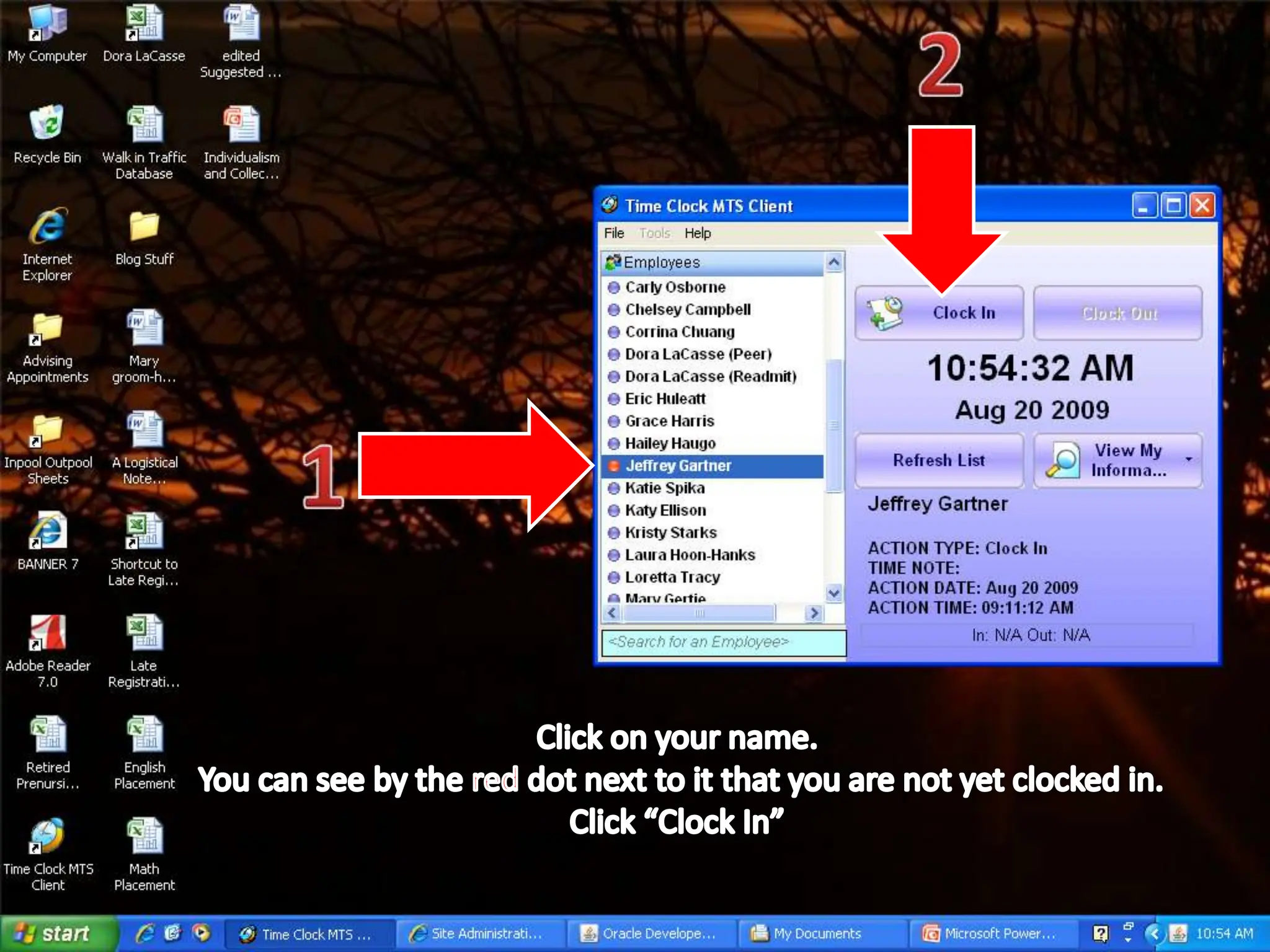Click the My Computer desktop icon
The height and width of the screenshot is (952, 1270).
pyautogui.click(x=47, y=24)
